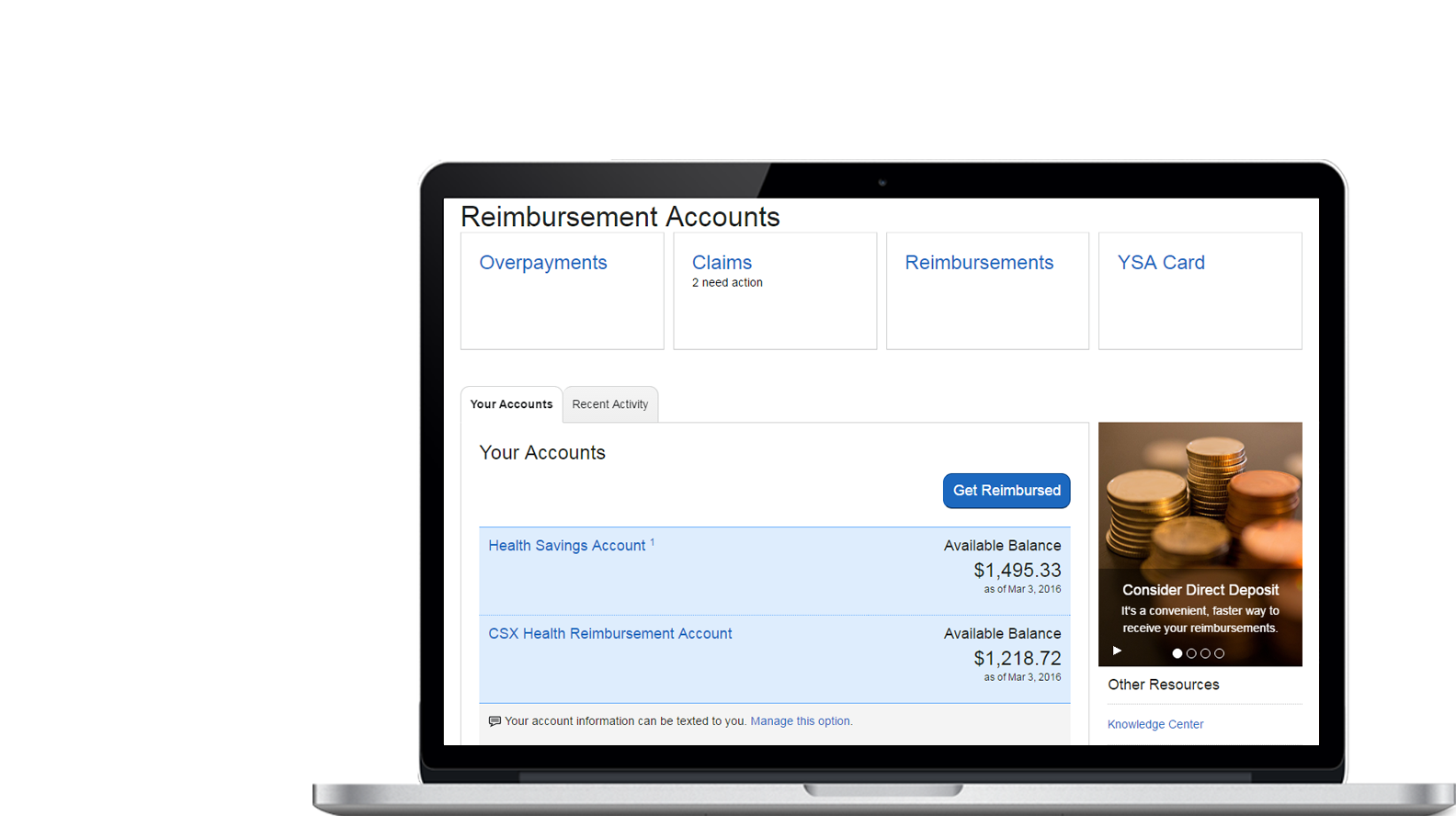The height and width of the screenshot is (816, 1456).
Task: Select the Your Accounts tab
Action: [x=511, y=404]
